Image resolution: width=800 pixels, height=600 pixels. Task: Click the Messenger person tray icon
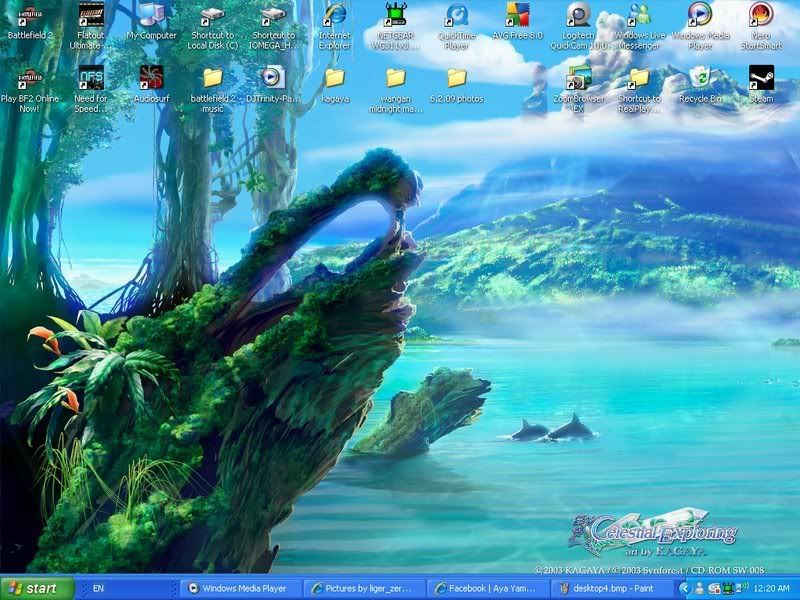[699, 588]
